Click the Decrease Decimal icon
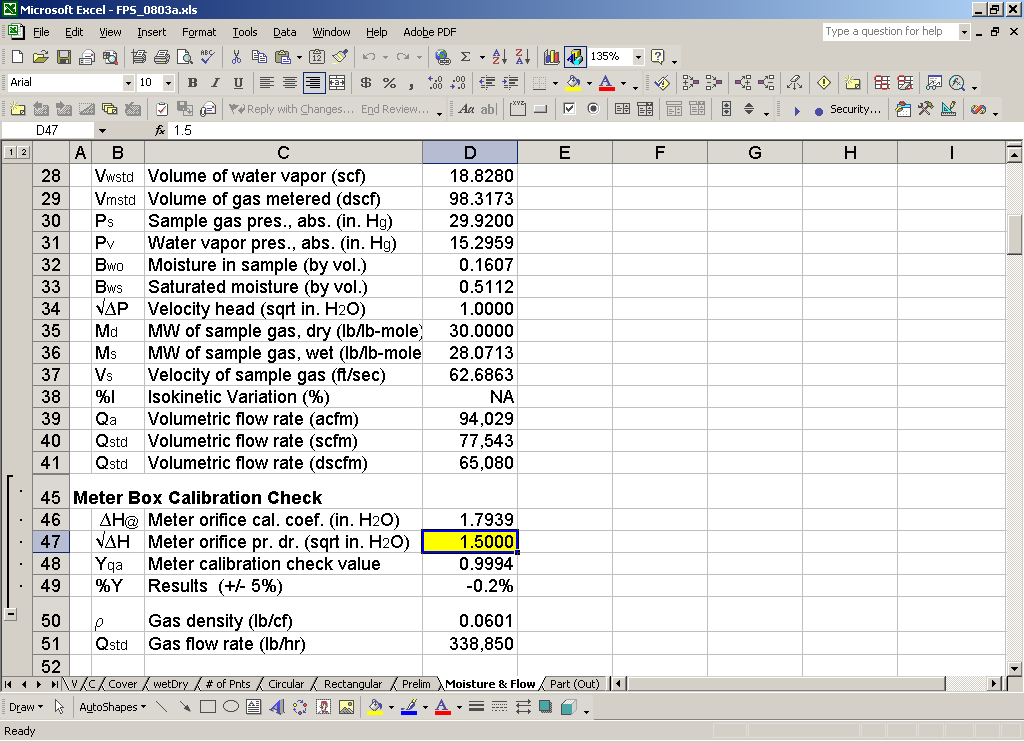The height and width of the screenshot is (743, 1024). point(458,83)
